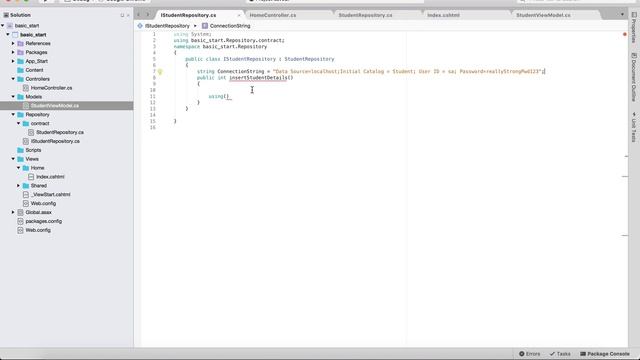Click the connection string literal on line 7
This screenshot has width=640, height=360.
pyautogui.click(x=407, y=71)
